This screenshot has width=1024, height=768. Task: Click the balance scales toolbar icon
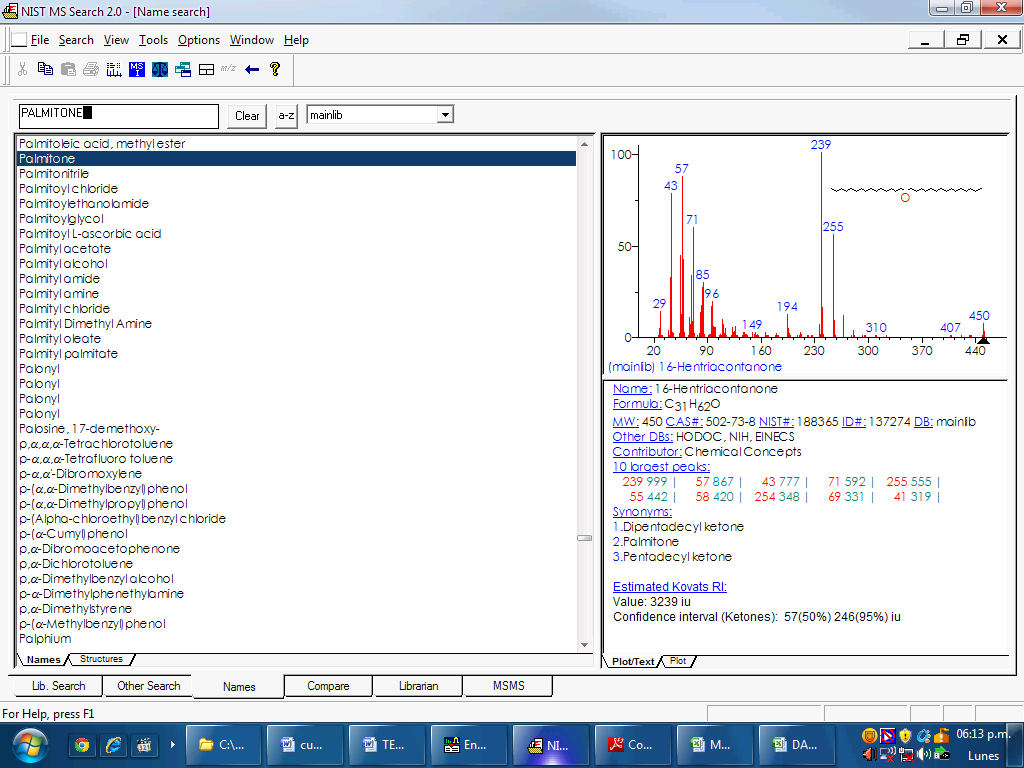159,69
